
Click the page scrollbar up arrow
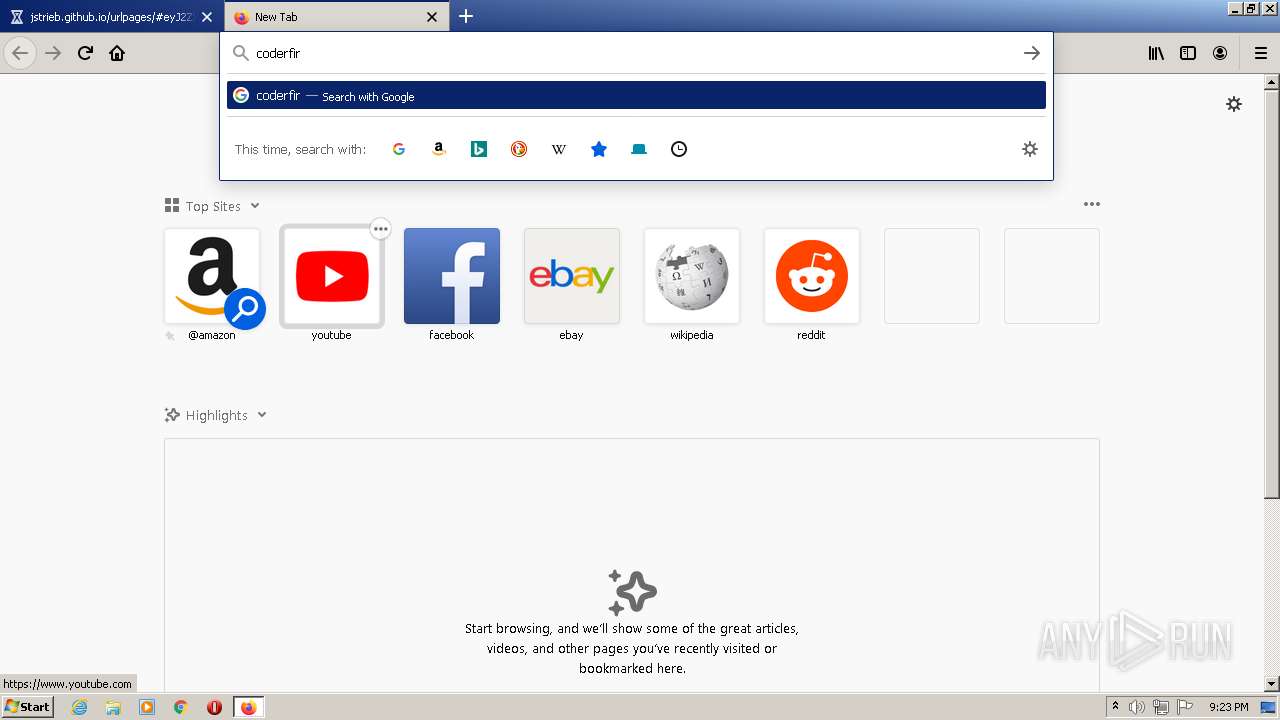[1272, 81]
